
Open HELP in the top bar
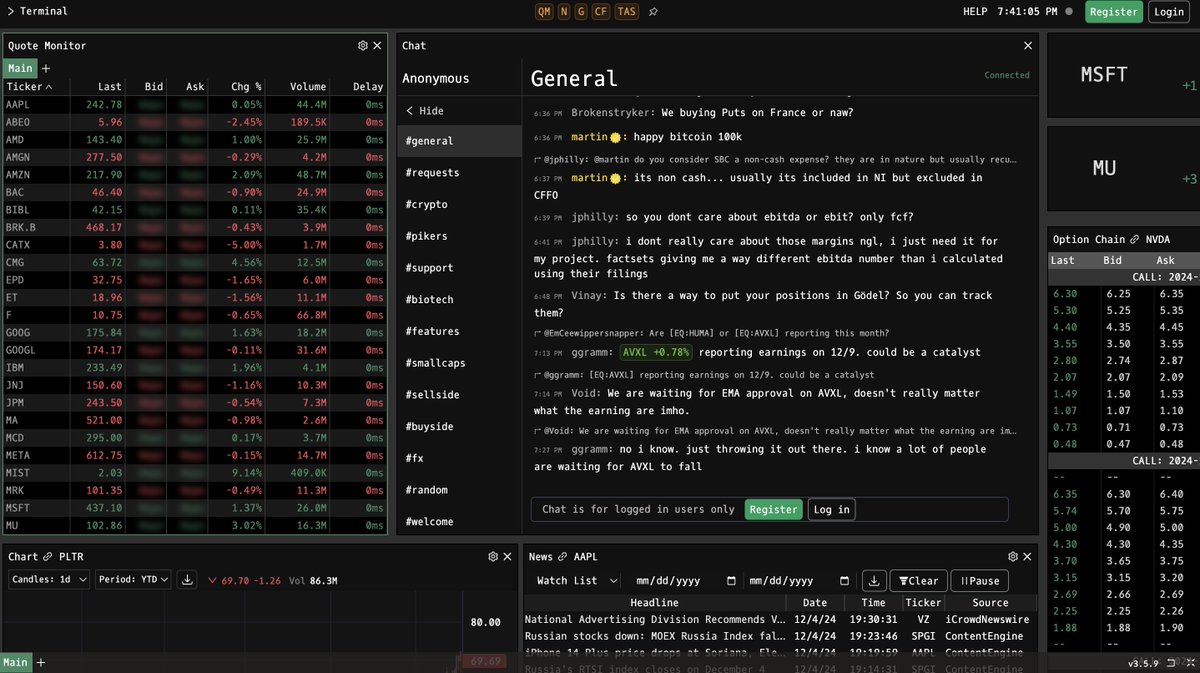tap(975, 12)
